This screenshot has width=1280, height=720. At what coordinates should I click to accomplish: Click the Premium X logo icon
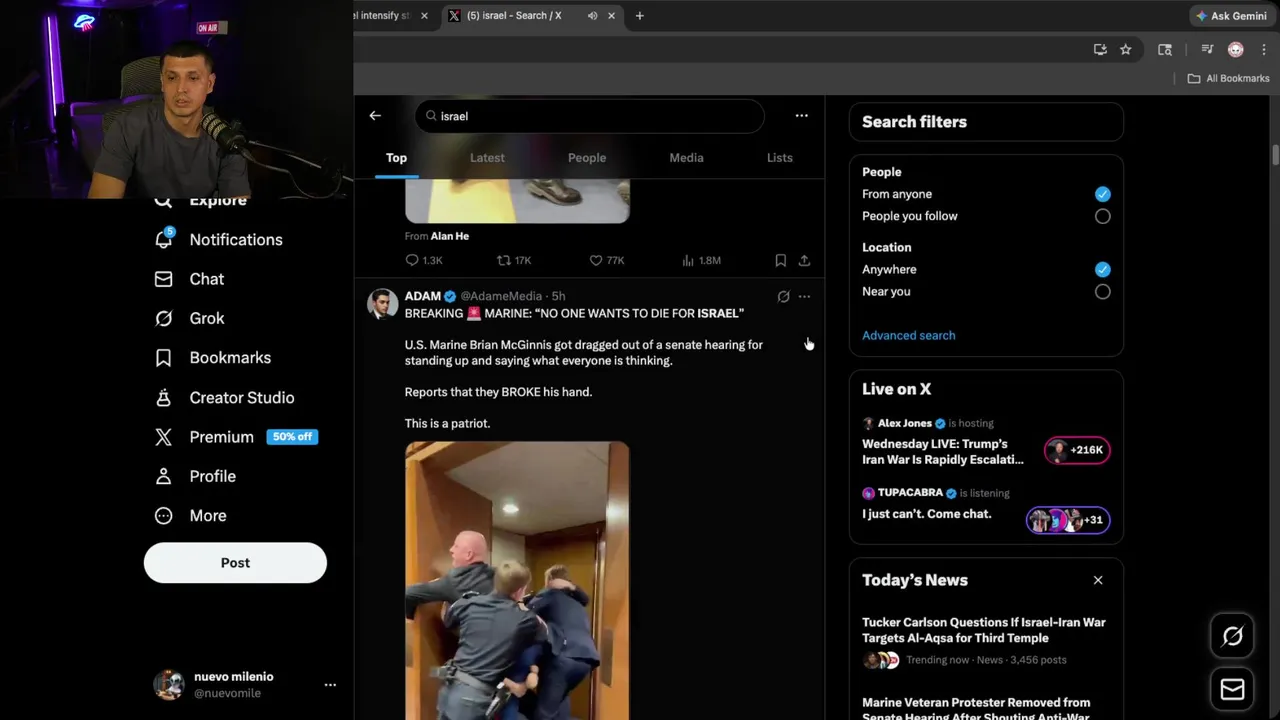point(164,437)
